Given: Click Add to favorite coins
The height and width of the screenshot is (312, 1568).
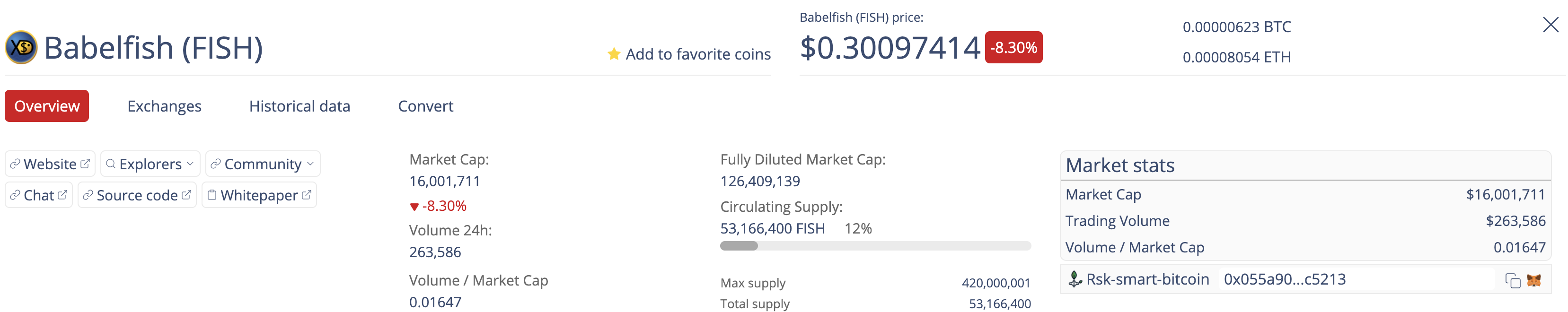Looking at the screenshot, I should tap(689, 54).
